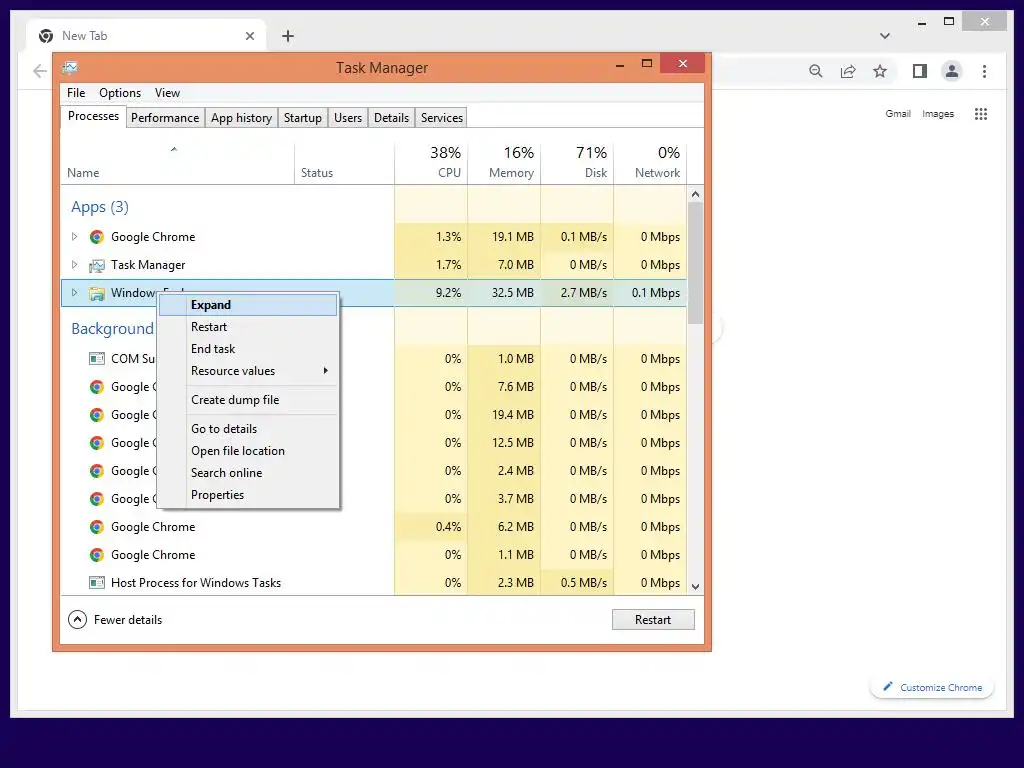Click Chrome icon in the 1.1 MB row
This screenshot has width=1024, height=768.
click(x=97, y=555)
